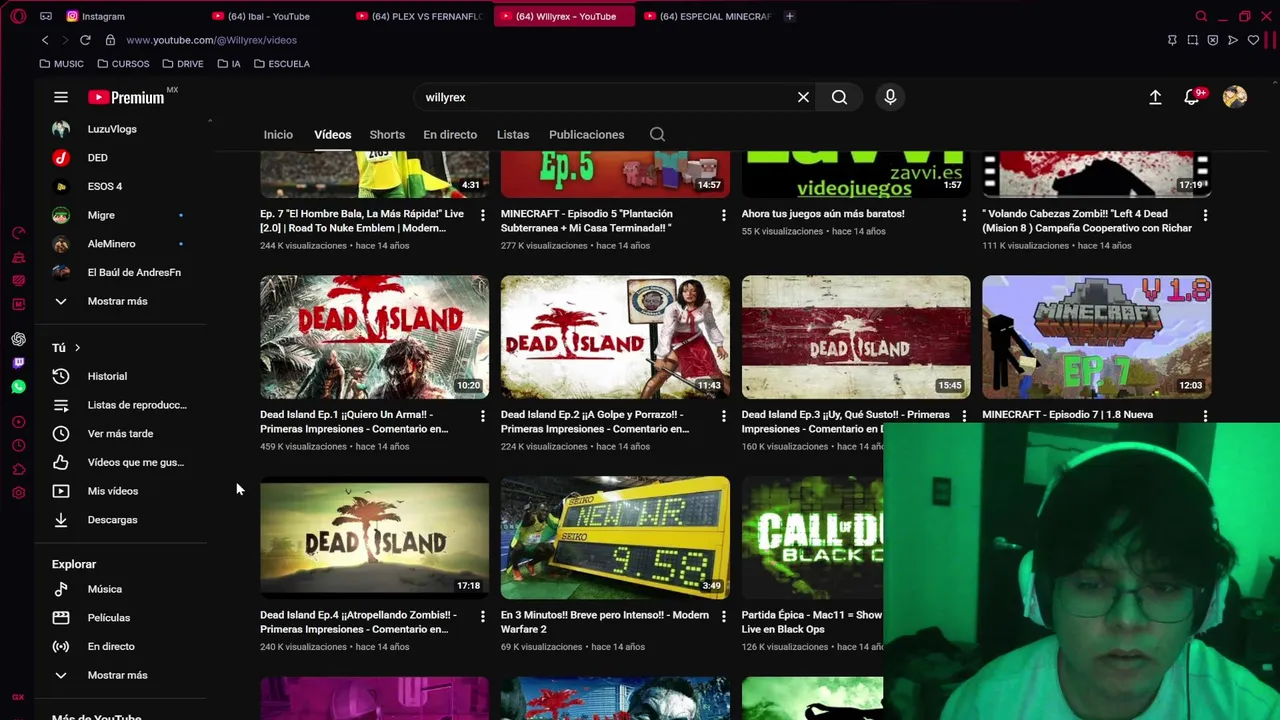The image size is (1280, 720).
Task: Open the En directo channel tab
Action: tap(450, 134)
